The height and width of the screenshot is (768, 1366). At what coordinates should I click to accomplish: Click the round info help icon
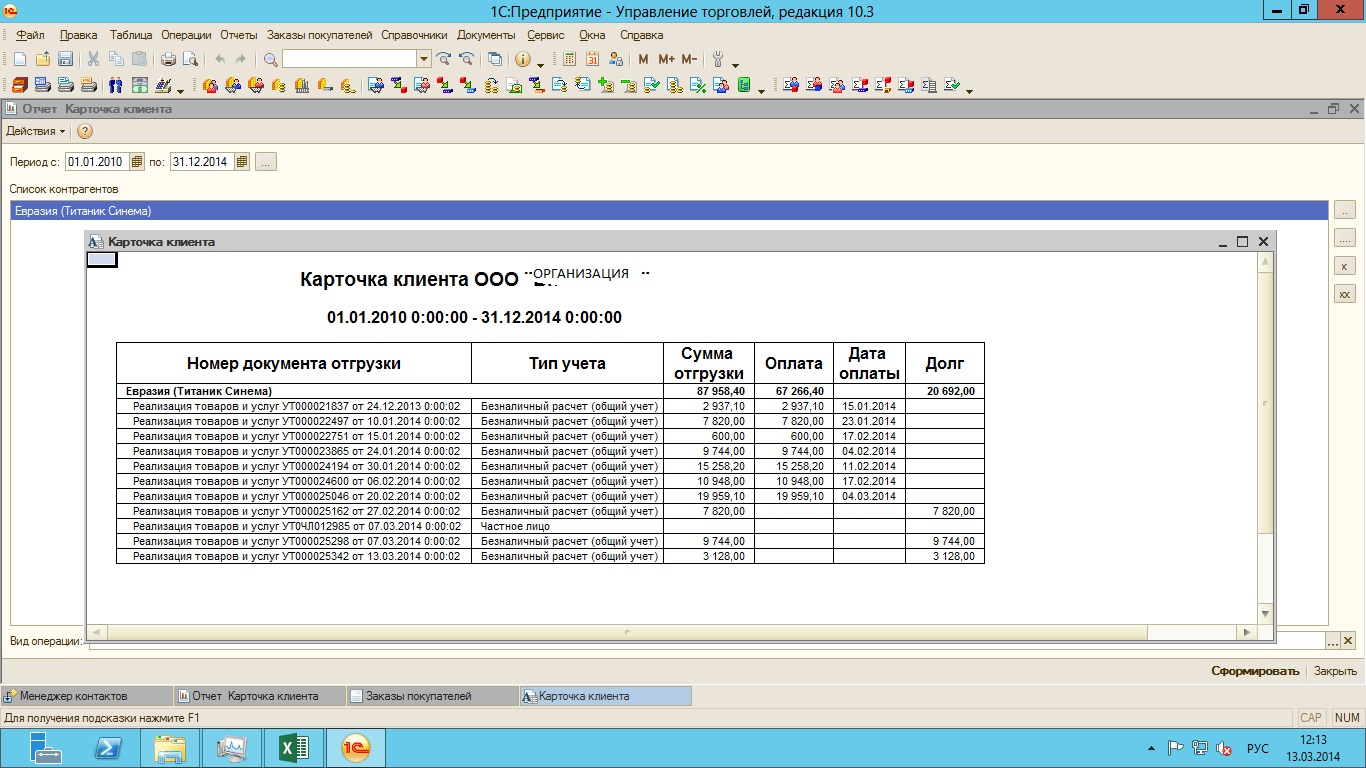[523, 60]
